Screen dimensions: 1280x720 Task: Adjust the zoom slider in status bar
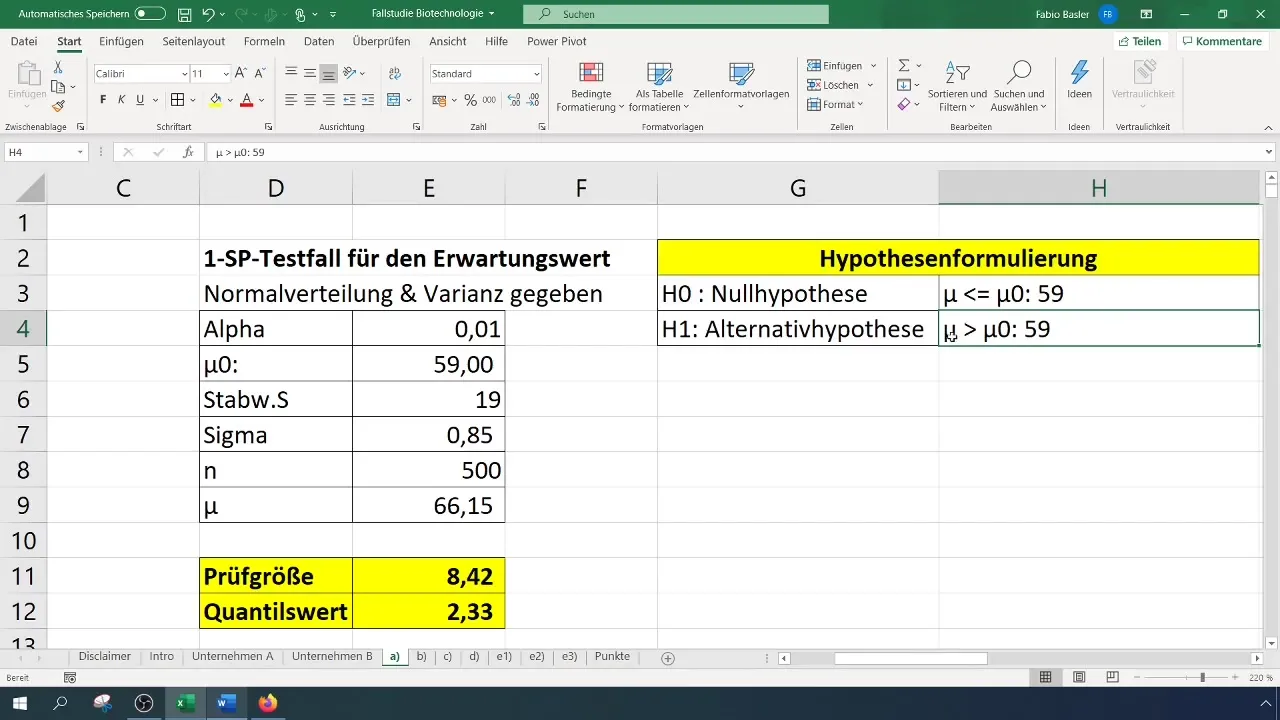1202,677
